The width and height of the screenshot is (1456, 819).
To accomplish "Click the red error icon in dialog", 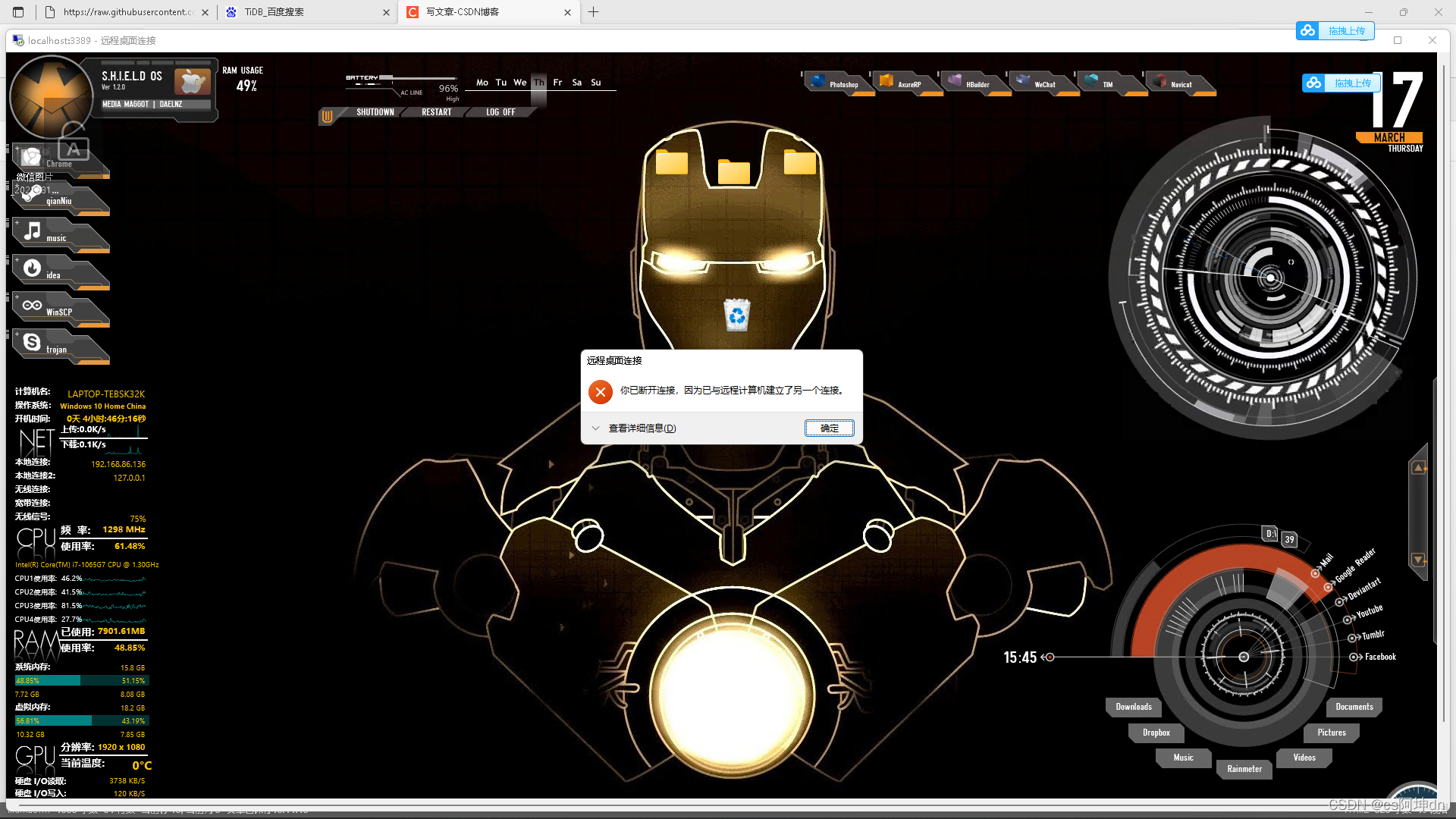I will pyautogui.click(x=601, y=392).
